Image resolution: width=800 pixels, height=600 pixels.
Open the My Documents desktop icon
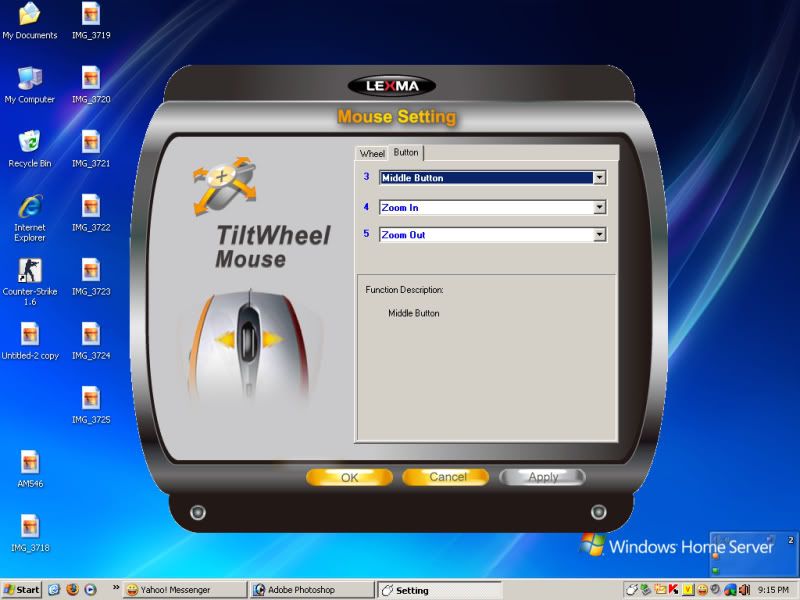pos(29,15)
